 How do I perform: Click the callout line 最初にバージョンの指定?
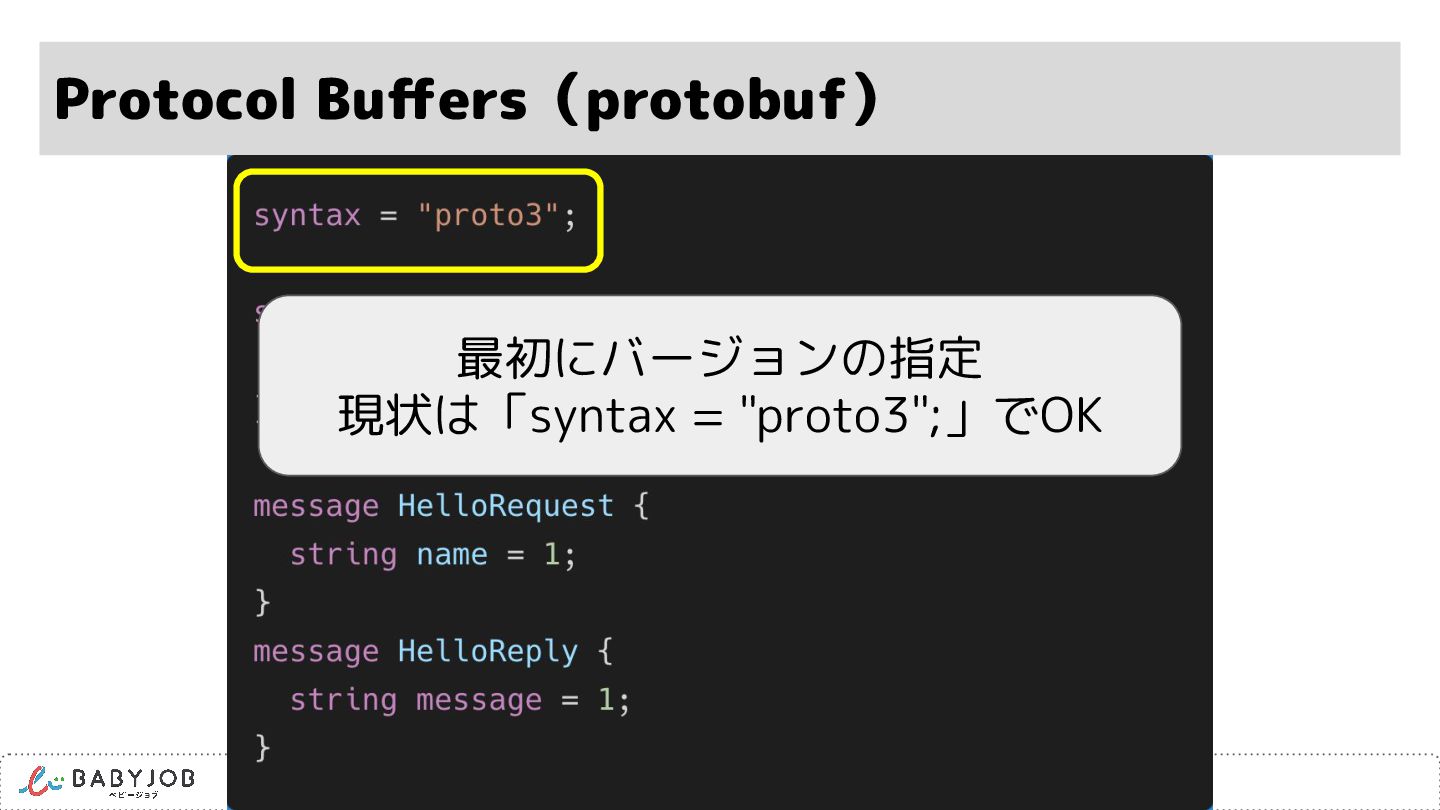(x=719, y=359)
